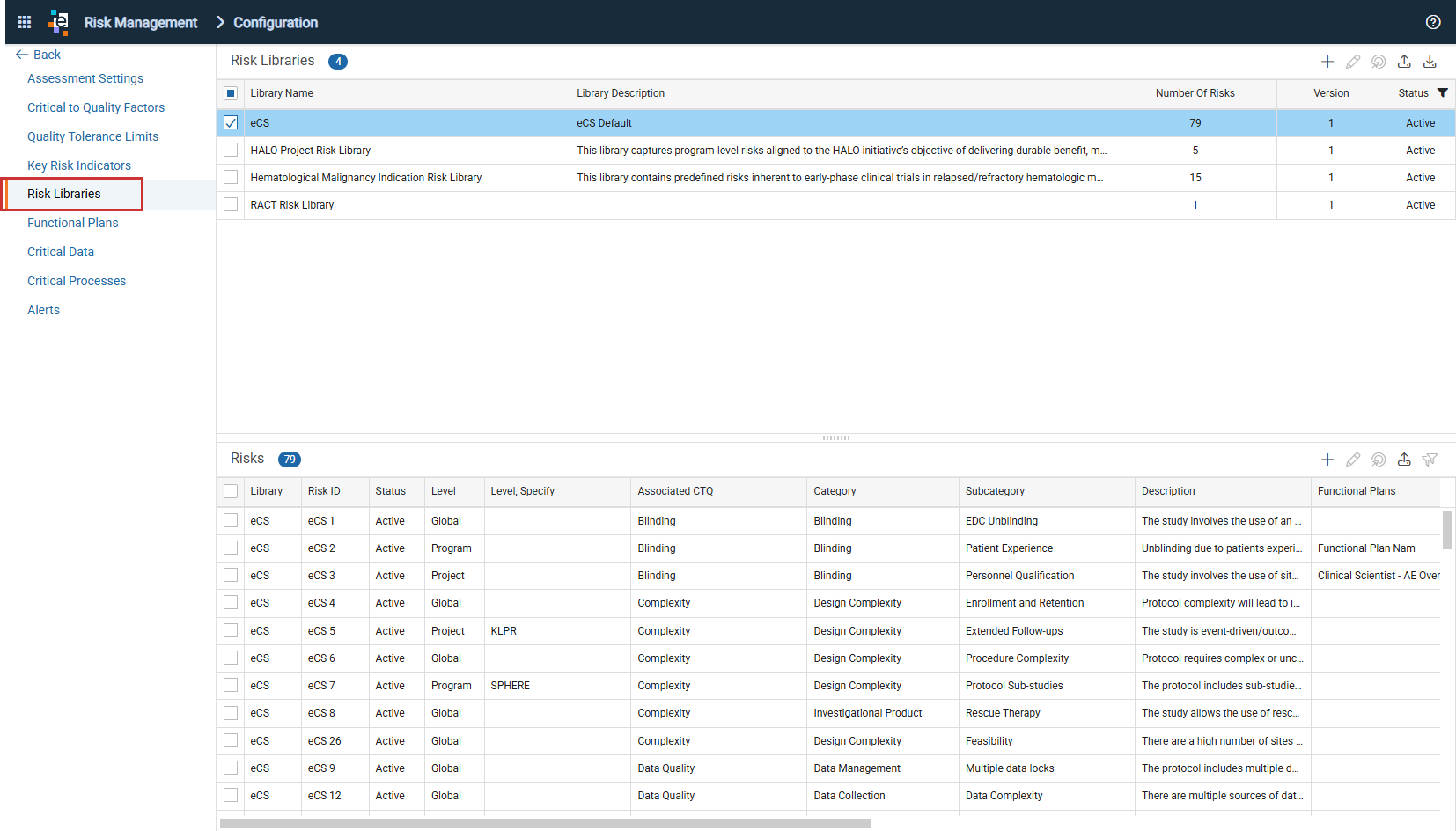Viewport: 1456px width, 831px height.
Task: Click the Back link
Action: pos(47,55)
